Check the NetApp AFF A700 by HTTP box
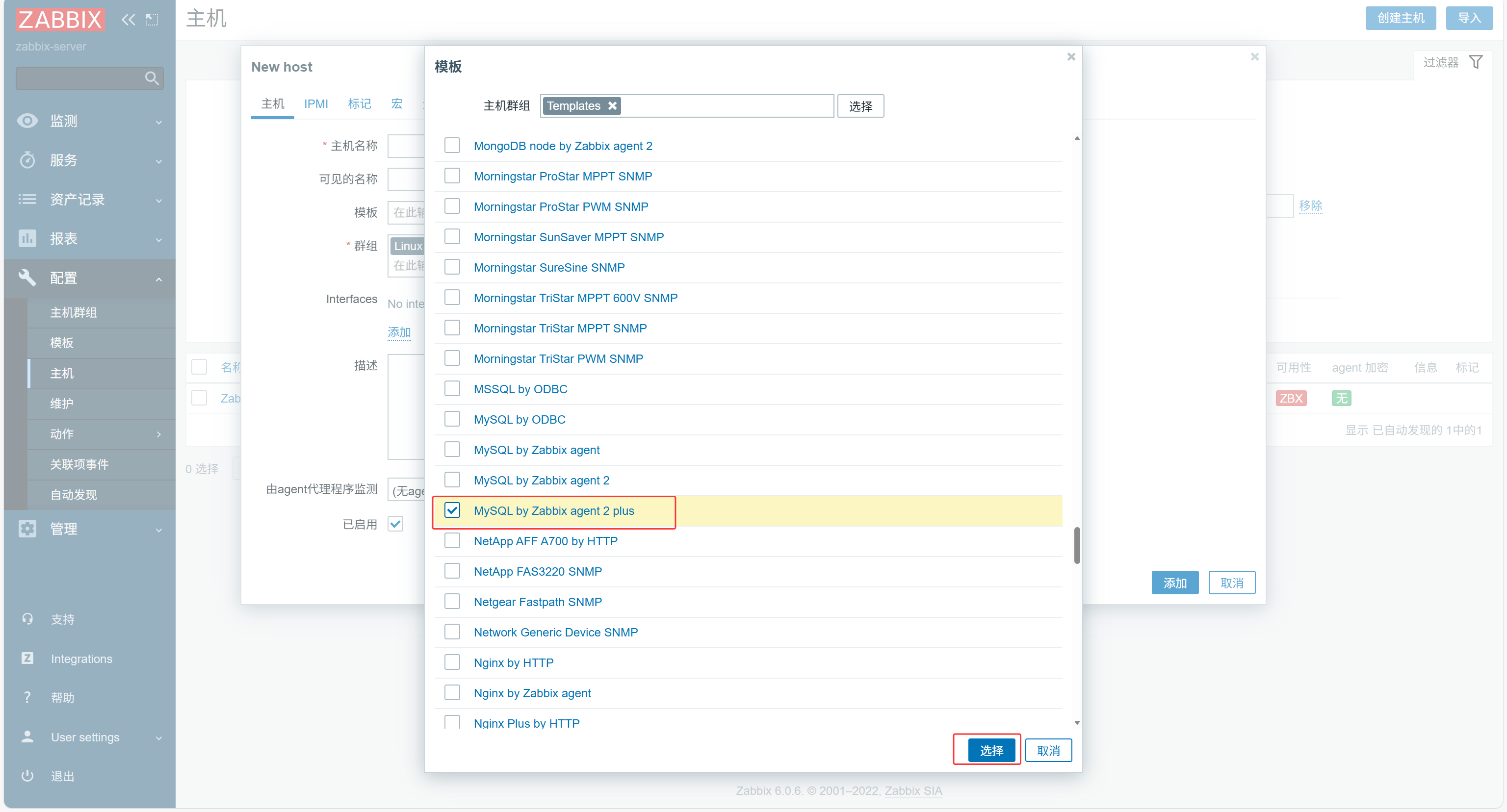1507x812 pixels. [452, 540]
